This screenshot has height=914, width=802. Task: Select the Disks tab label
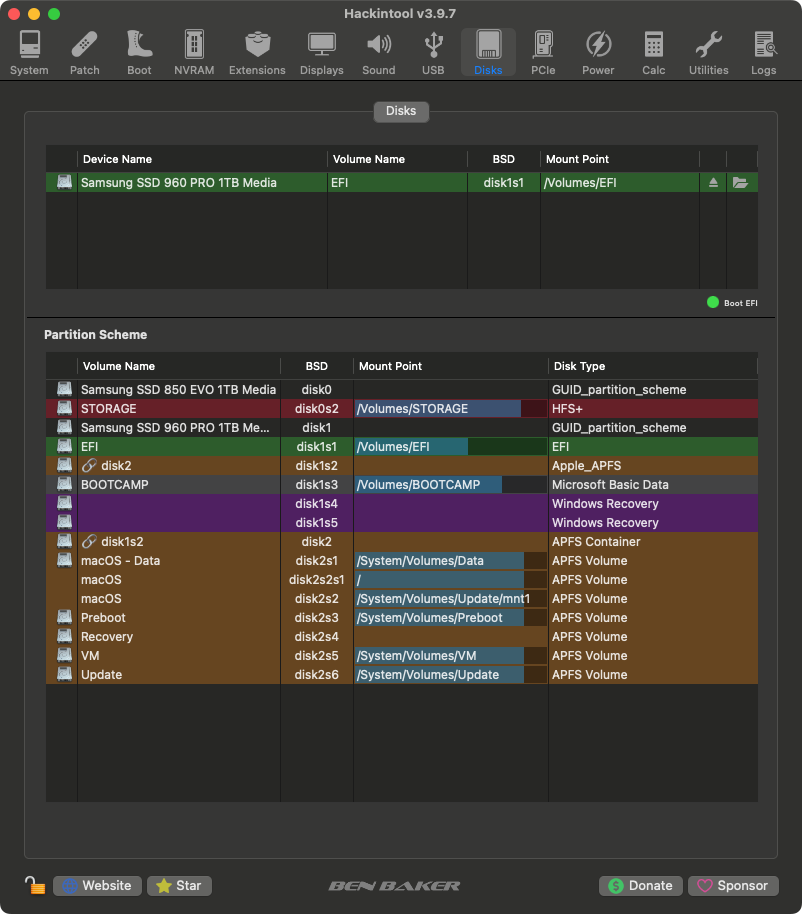point(401,111)
